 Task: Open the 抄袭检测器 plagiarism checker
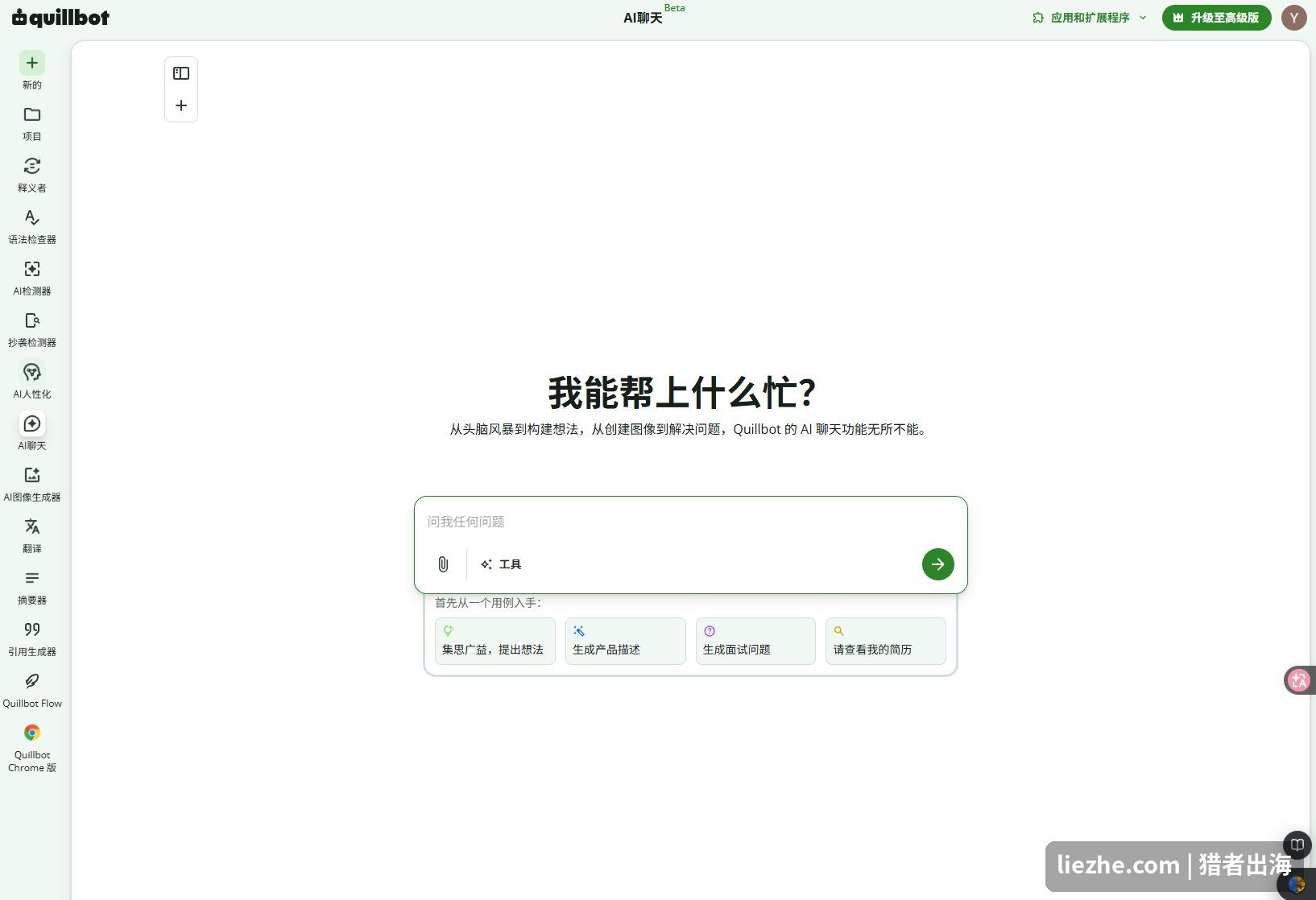32,329
